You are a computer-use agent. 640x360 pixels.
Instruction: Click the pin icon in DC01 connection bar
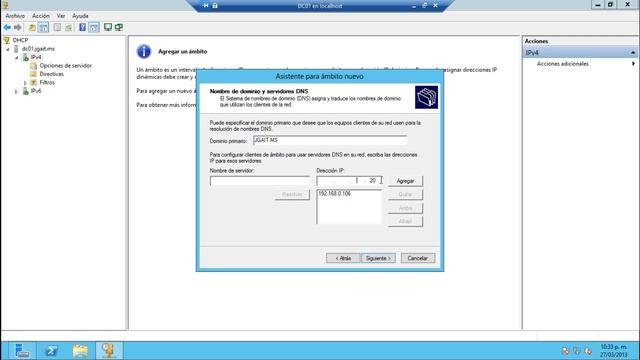click(206, 6)
